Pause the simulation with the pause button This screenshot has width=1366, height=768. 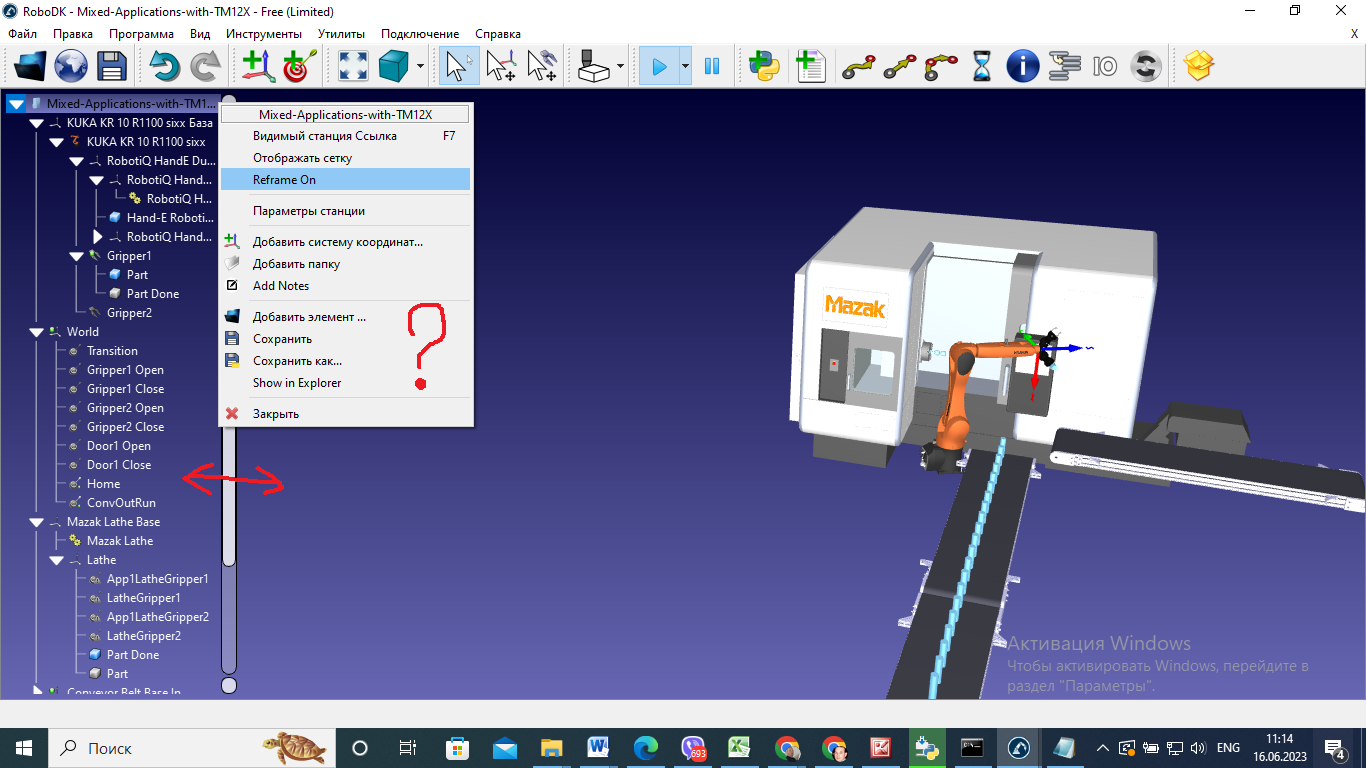click(x=712, y=67)
